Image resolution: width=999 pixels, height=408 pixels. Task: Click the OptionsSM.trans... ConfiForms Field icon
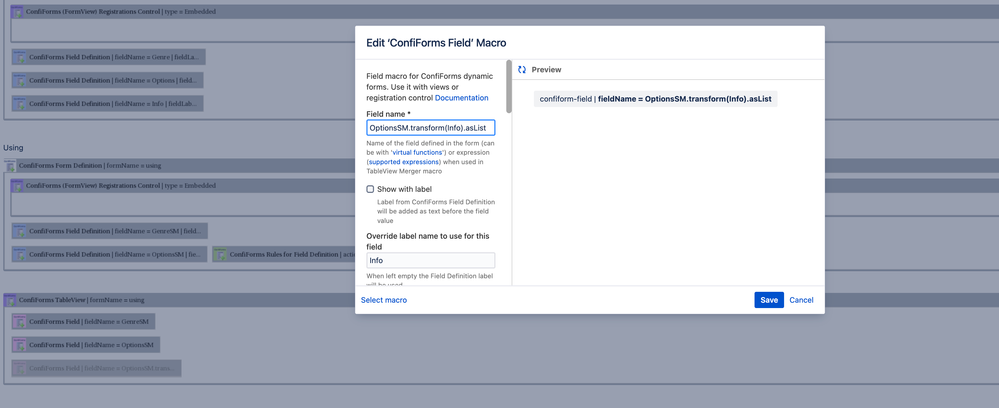[18, 368]
